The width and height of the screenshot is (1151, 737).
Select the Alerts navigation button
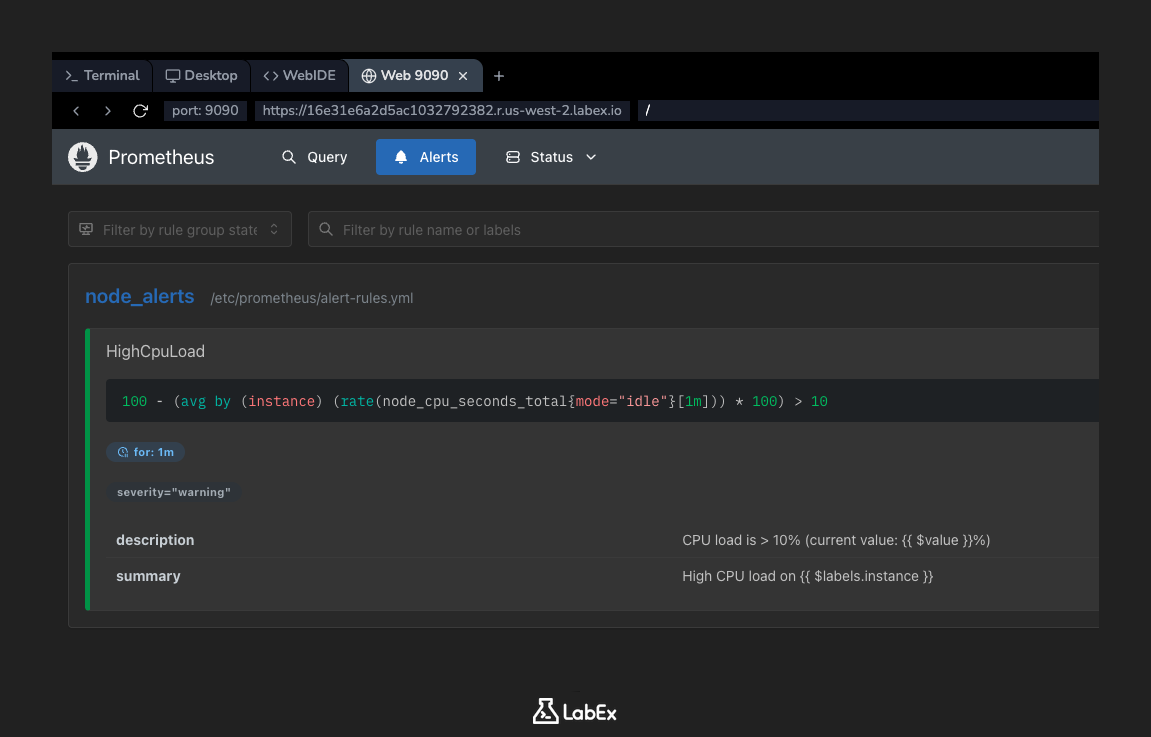pyautogui.click(x=425, y=157)
